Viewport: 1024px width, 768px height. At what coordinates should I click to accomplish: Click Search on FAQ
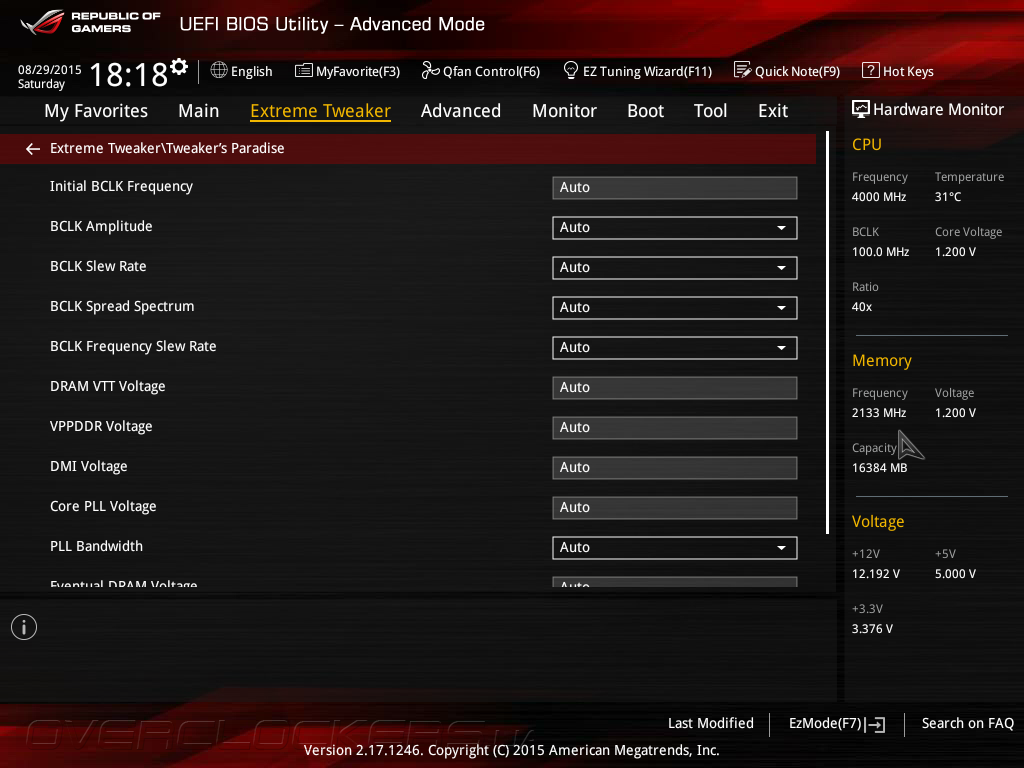click(967, 723)
